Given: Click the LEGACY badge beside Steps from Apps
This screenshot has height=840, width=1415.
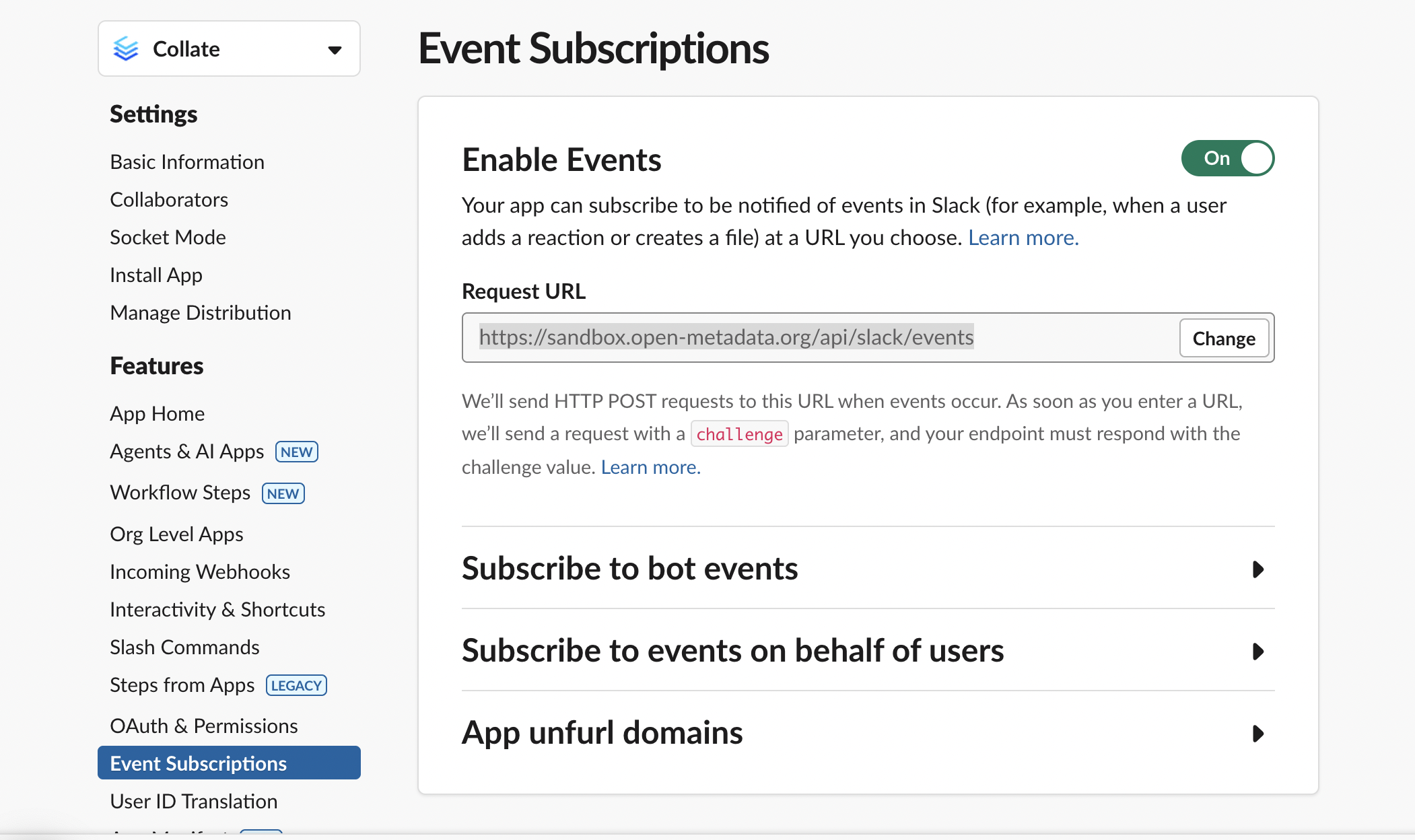Looking at the screenshot, I should click(296, 685).
